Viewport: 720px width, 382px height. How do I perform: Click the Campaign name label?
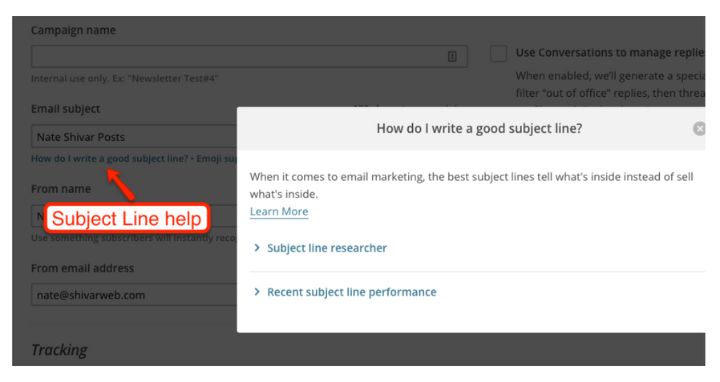click(x=73, y=30)
